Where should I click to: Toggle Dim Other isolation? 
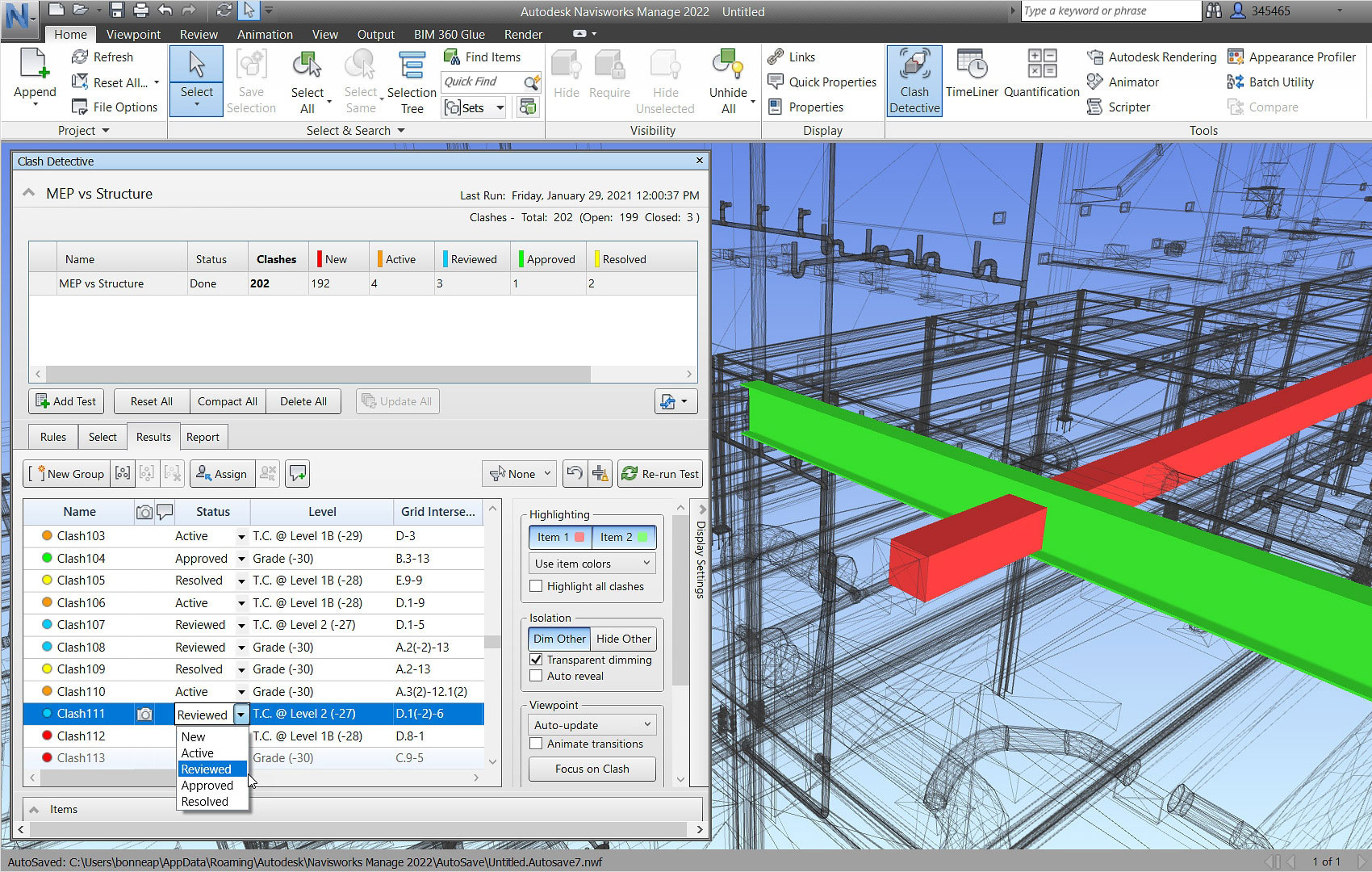(x=559, y=639)
